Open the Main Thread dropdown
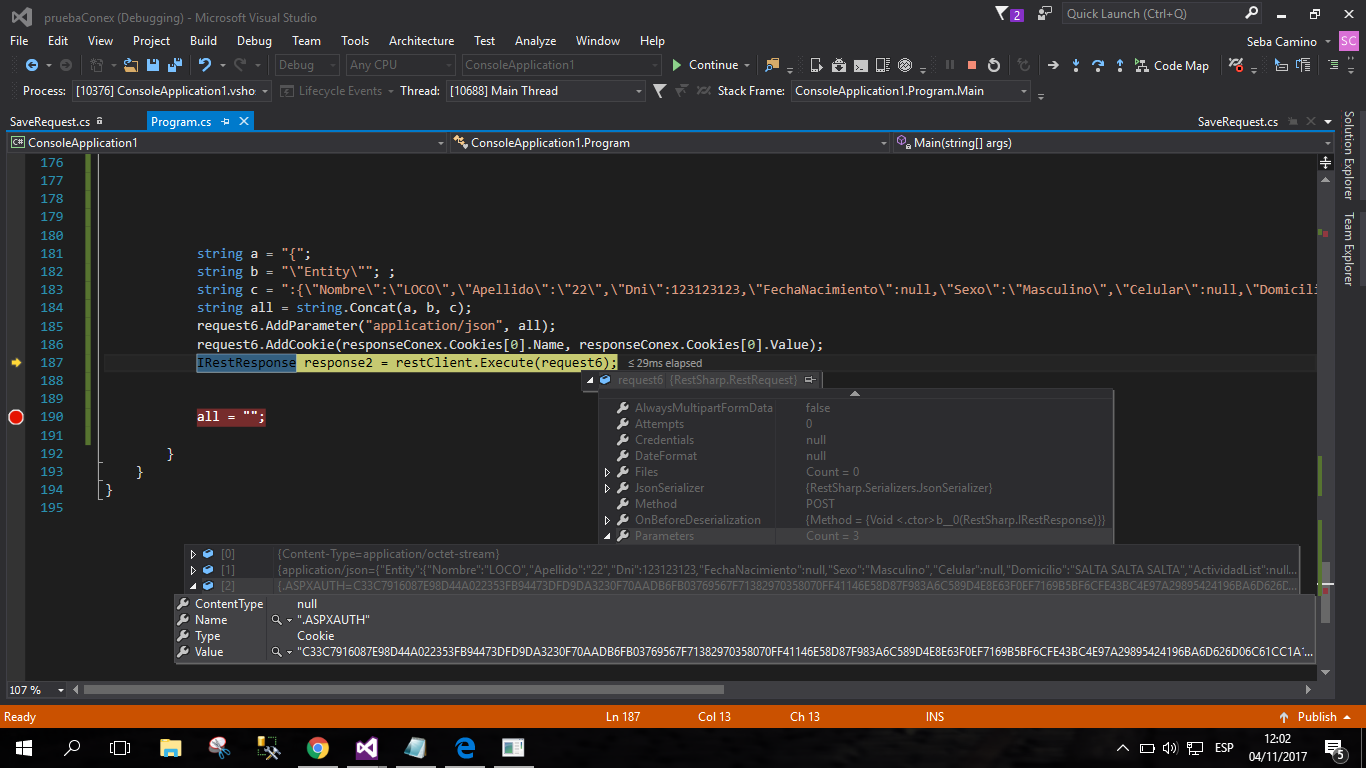 pos(546,91)
